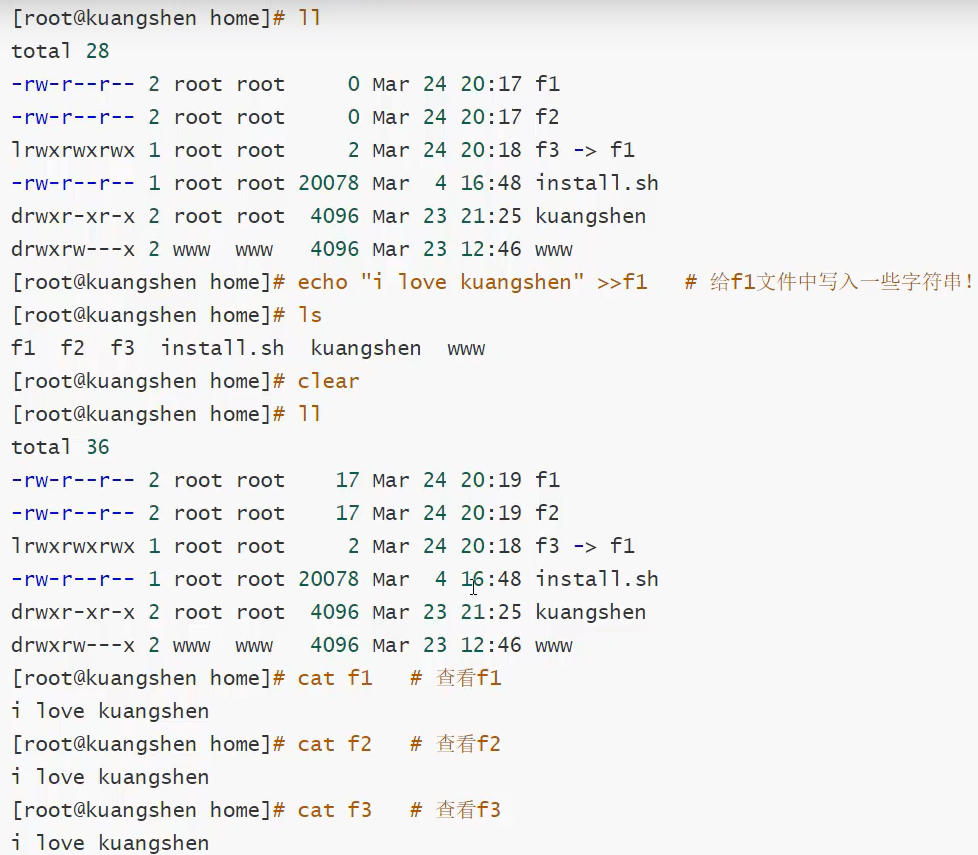The image size is (978, 855).
Task: Click '20078' size under total 36 listing
Action: pos(329,579)
